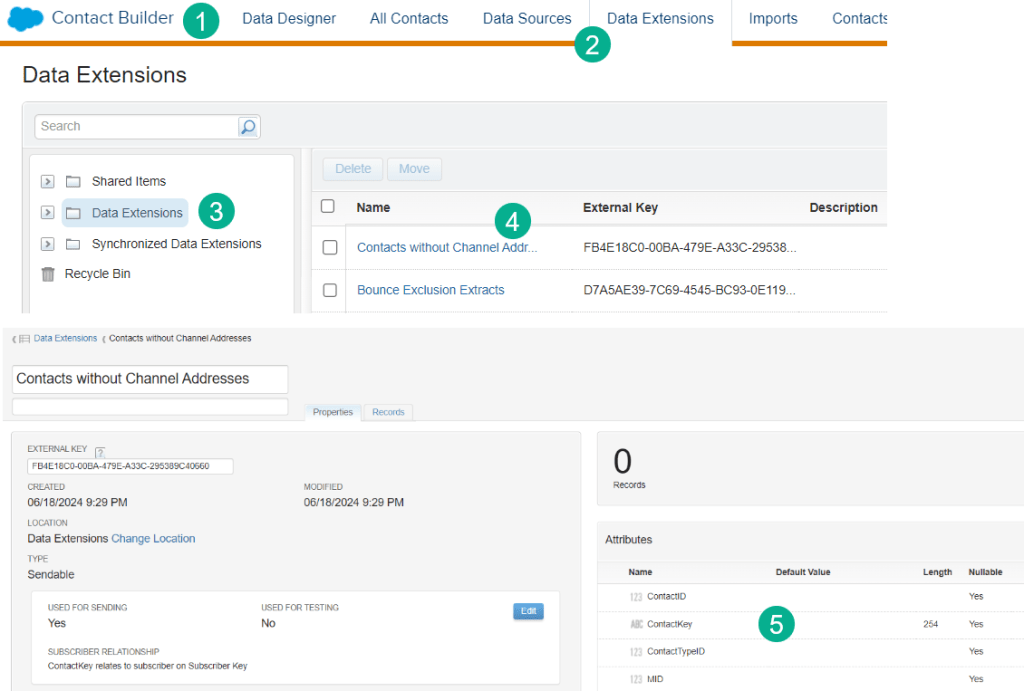1024x691 pixels.
Task: Check the Contacts without Channel Addresses row
Action: pos(330,248)
